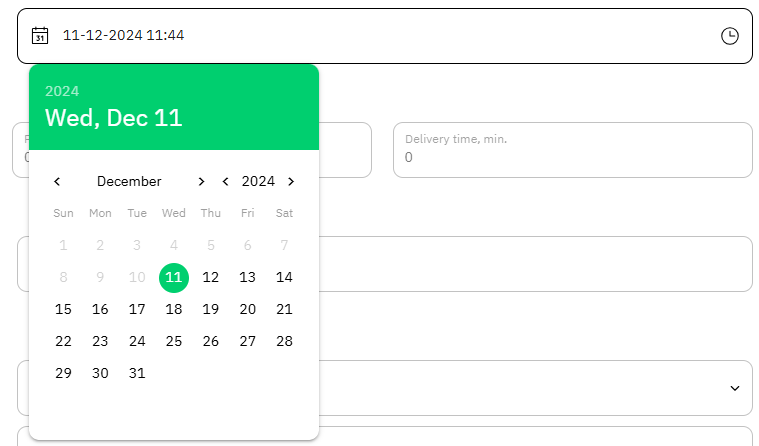Click the 2024 year in green header

point(62,91)
